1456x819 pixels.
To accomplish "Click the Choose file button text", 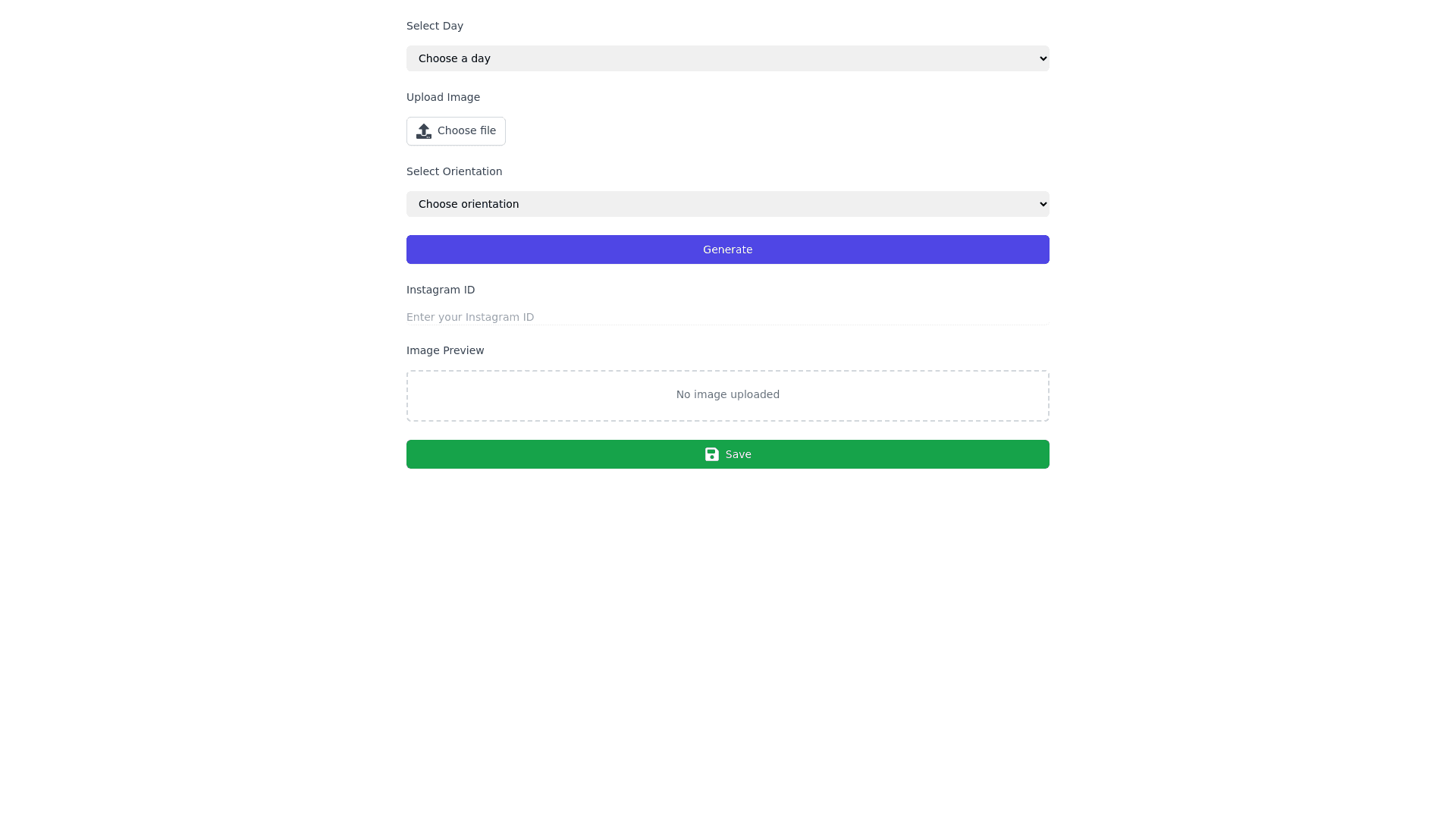I will (x=466, y=130).
